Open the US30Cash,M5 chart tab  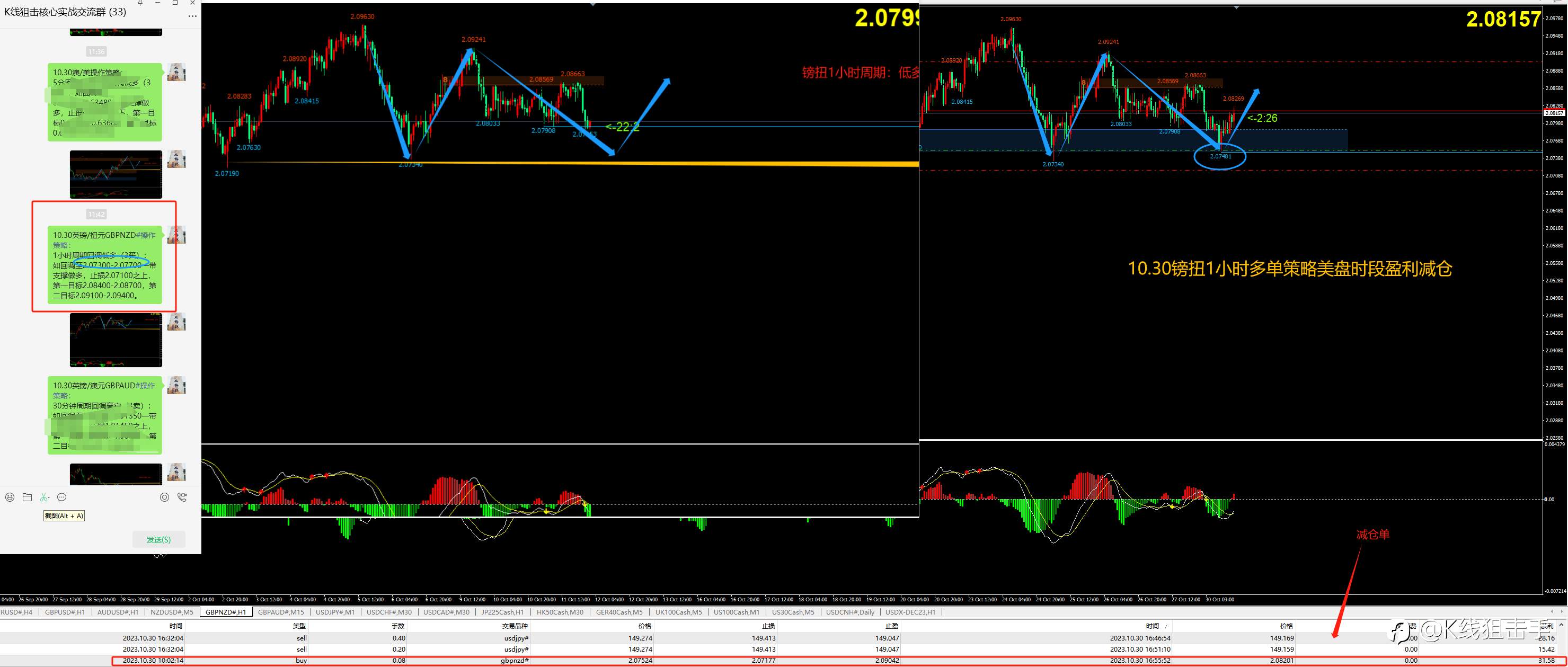coord(793,612)
